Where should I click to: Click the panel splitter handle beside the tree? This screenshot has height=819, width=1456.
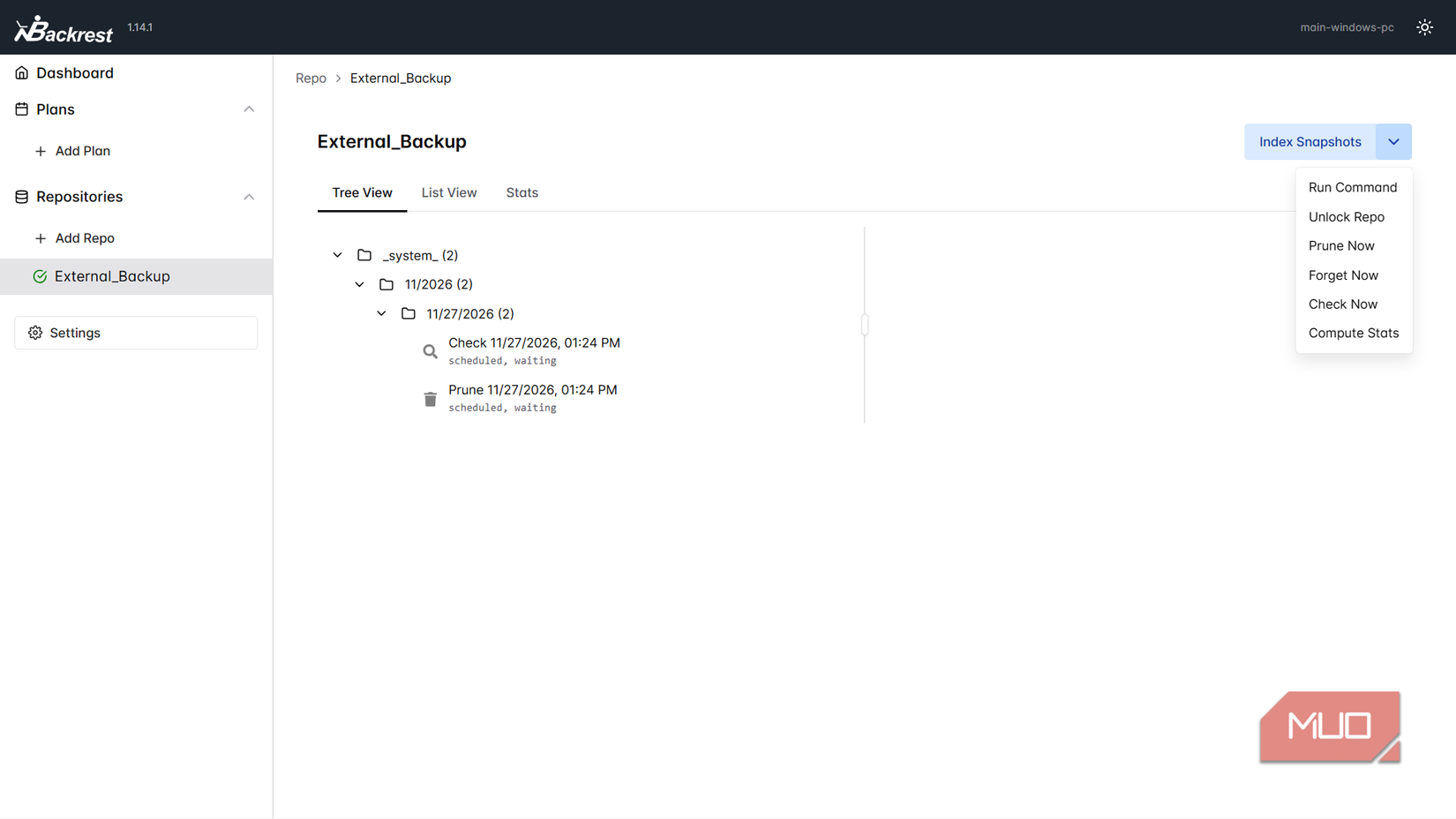pyautogui.click(x=865, y=325)
